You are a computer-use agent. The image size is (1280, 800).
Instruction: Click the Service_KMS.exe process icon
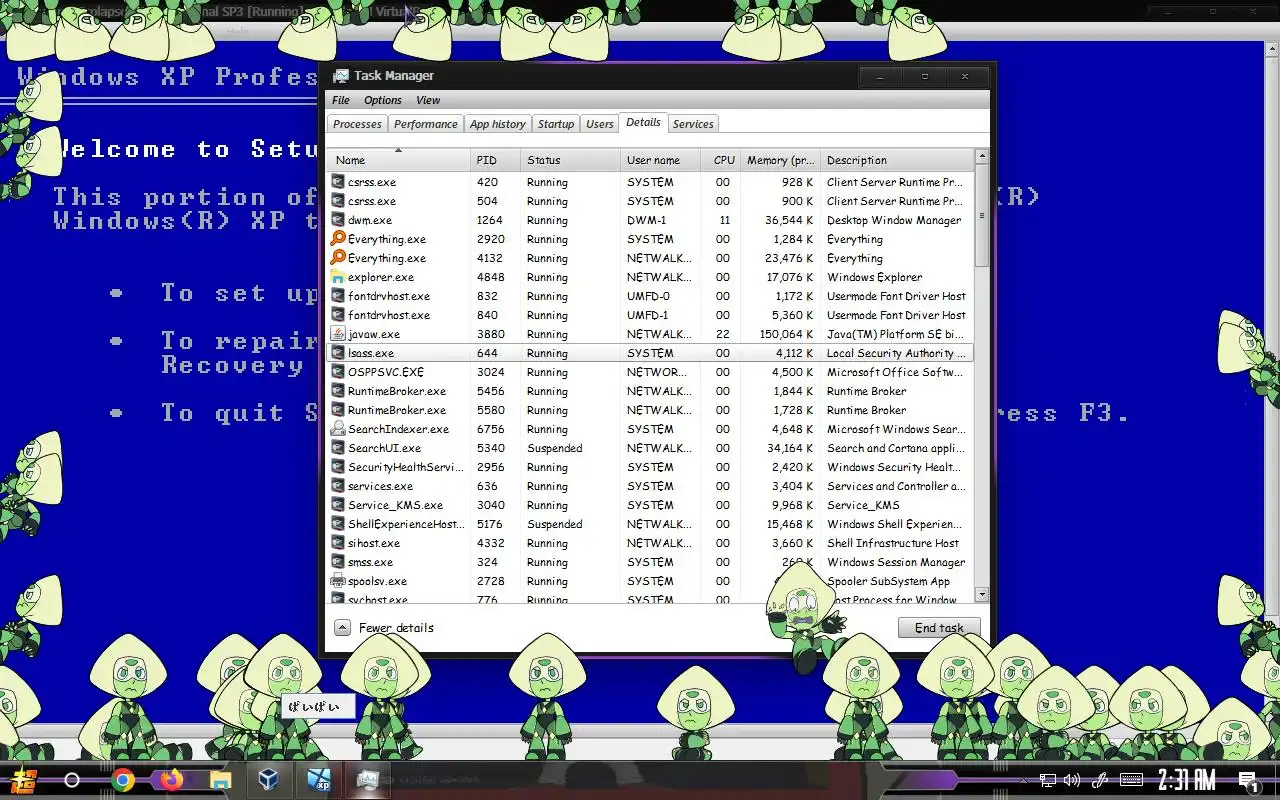(338, 505)
